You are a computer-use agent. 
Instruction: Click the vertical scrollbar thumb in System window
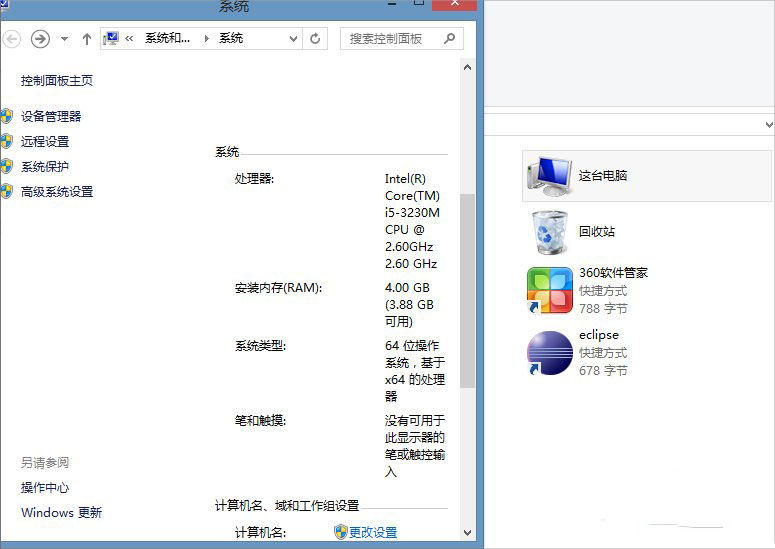click(467, 291)
